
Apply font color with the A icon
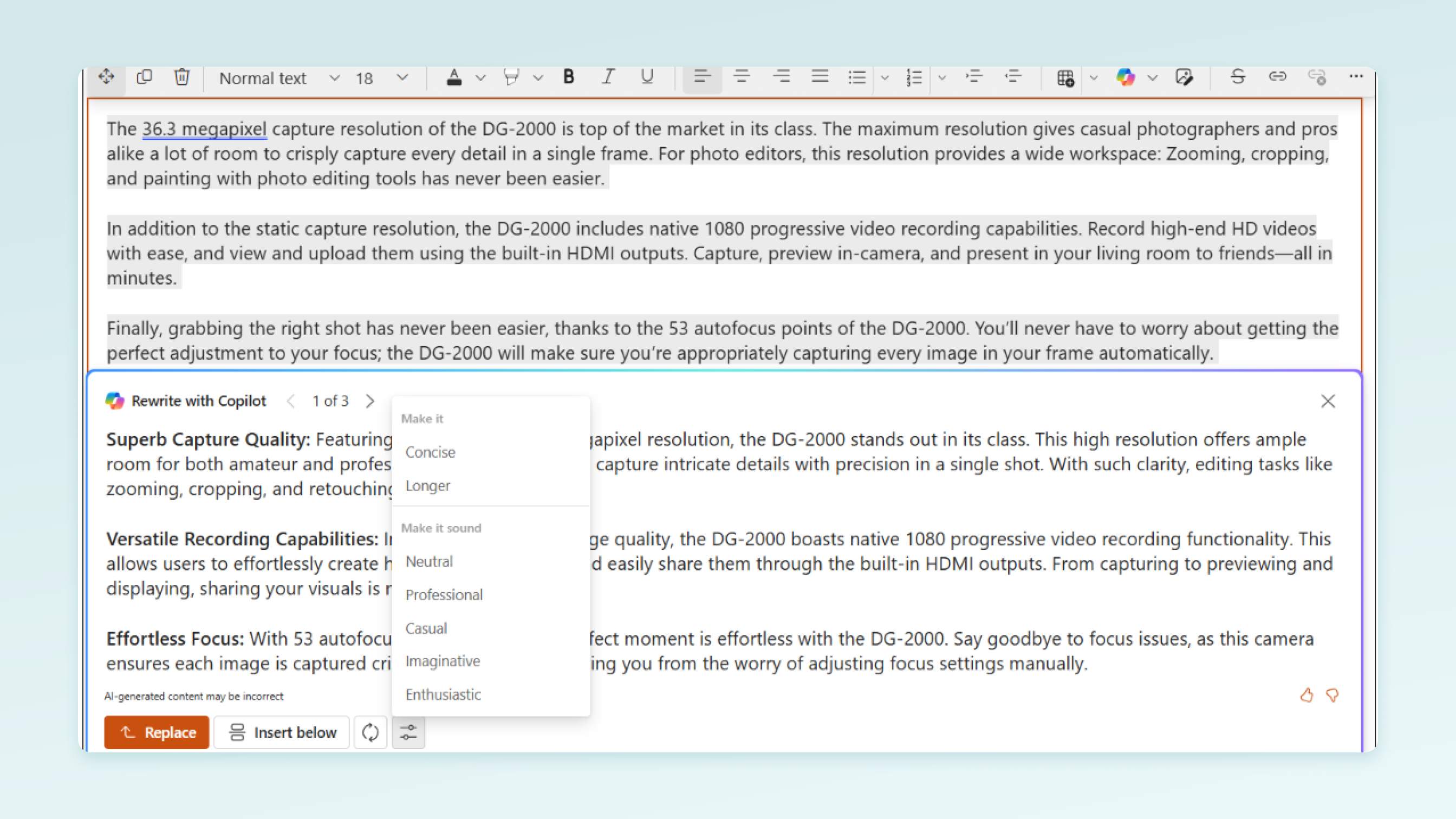(x=454, y=77)
